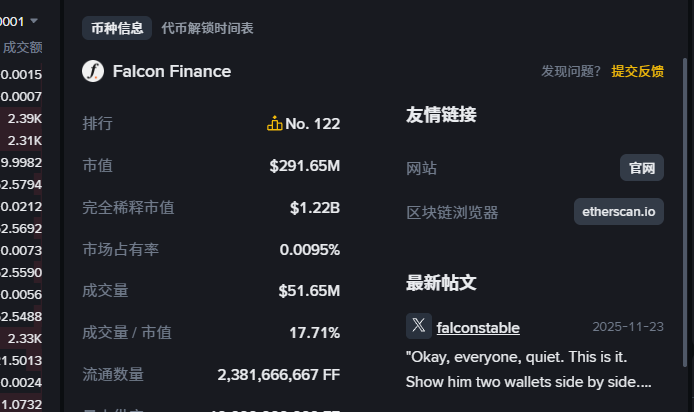Open the 官网 website button
Screen dimensions: 694x412
point(641,168)
